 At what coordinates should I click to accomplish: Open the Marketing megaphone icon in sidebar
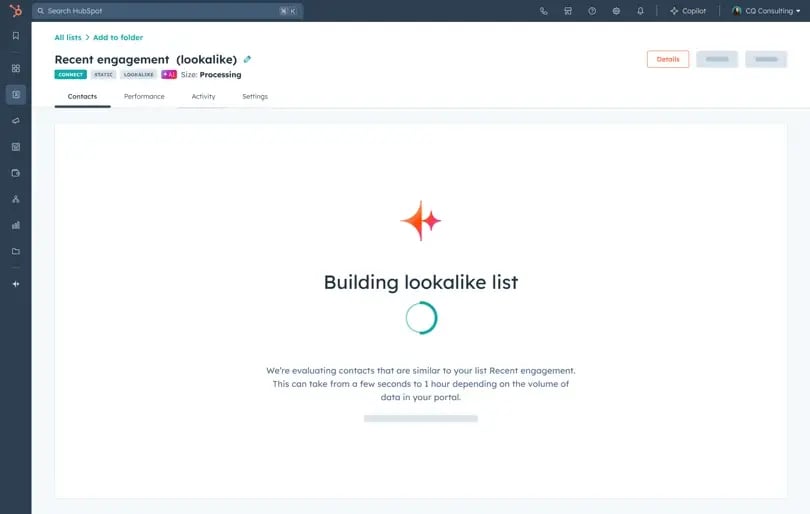tap(15, 121)
